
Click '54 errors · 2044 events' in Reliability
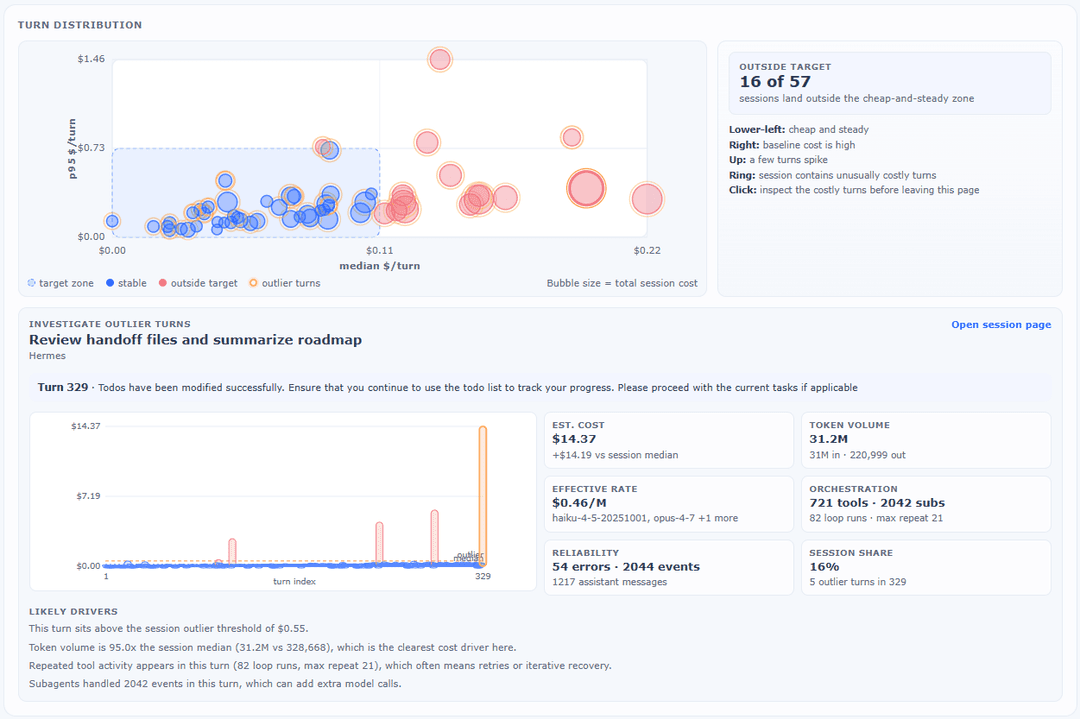pyautogui.click(x=625, y=567)
